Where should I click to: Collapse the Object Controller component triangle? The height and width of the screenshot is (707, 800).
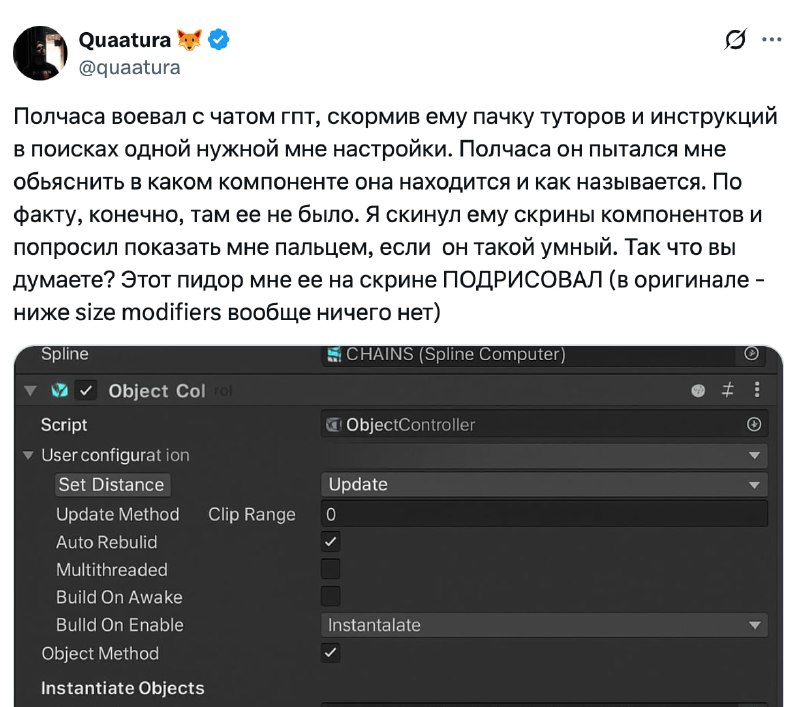30,391
